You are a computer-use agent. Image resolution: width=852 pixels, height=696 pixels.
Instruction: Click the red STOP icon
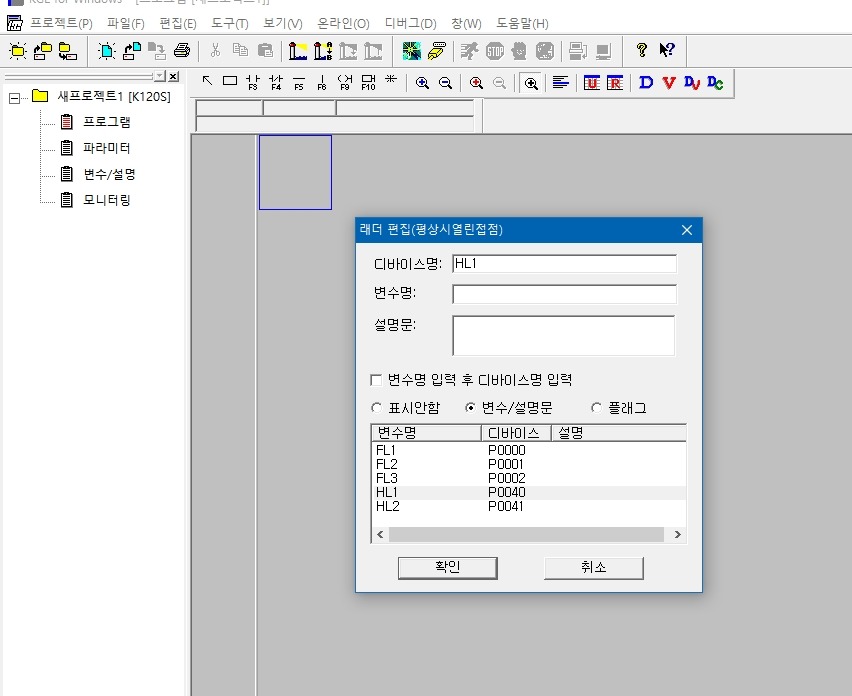[495, 50]
